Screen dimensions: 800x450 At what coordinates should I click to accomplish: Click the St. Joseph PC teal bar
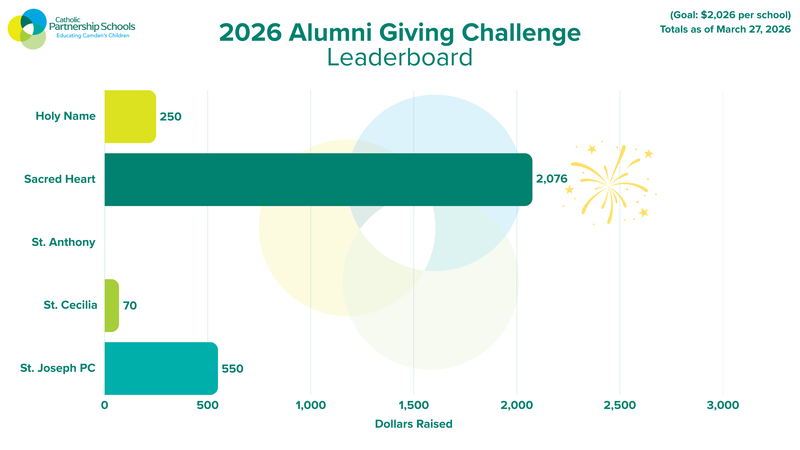click(x=160, y=368)
